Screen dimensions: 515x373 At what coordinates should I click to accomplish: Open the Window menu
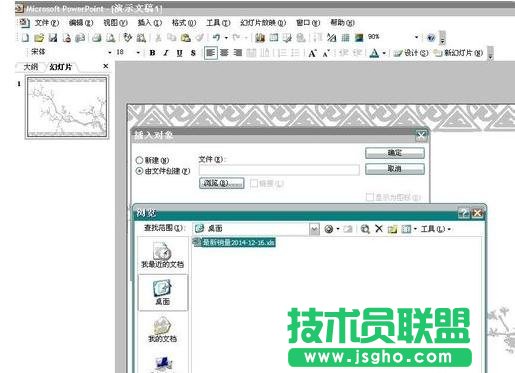point(308,23)
